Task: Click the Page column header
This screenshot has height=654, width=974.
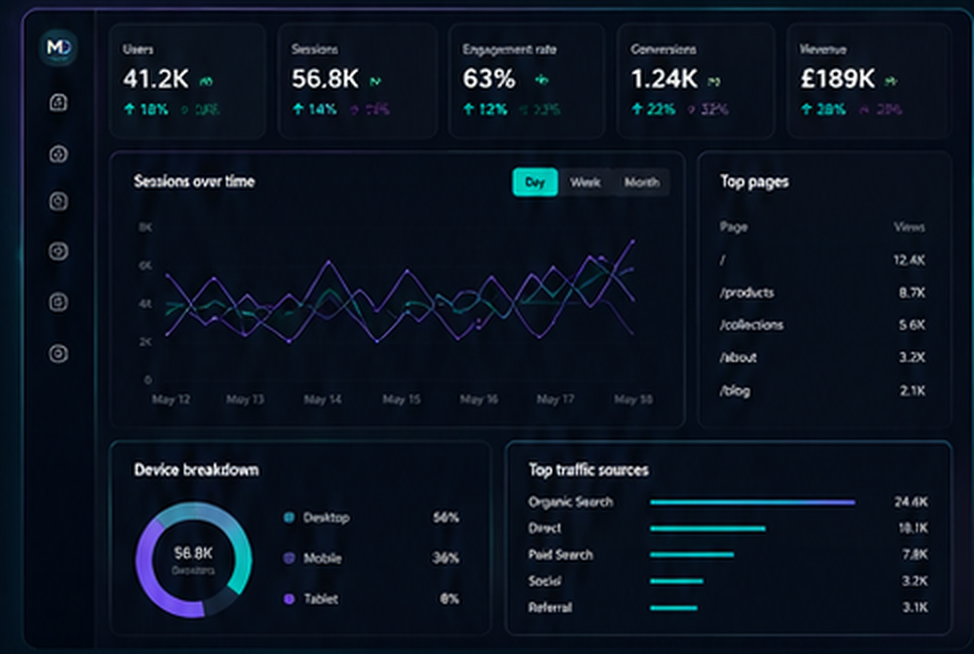Action: pyautogui.click(x=734, y=227)
